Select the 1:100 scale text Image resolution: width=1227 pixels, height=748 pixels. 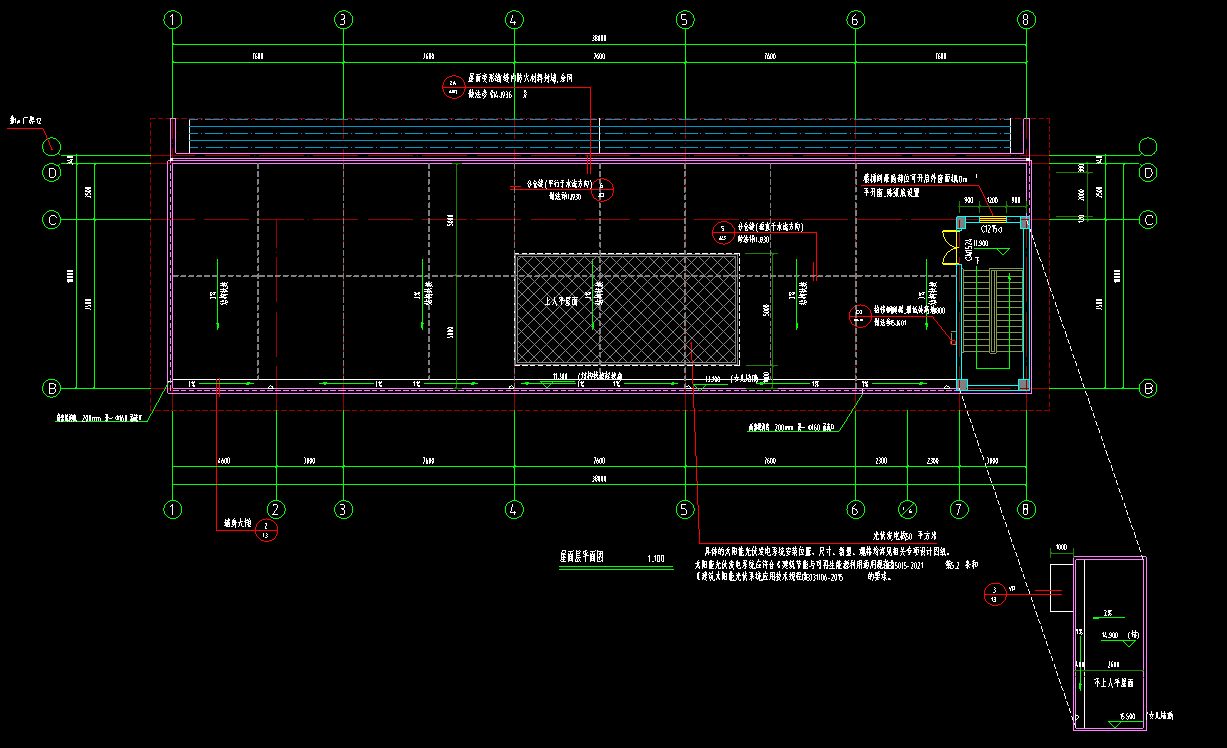pos(656,558)
